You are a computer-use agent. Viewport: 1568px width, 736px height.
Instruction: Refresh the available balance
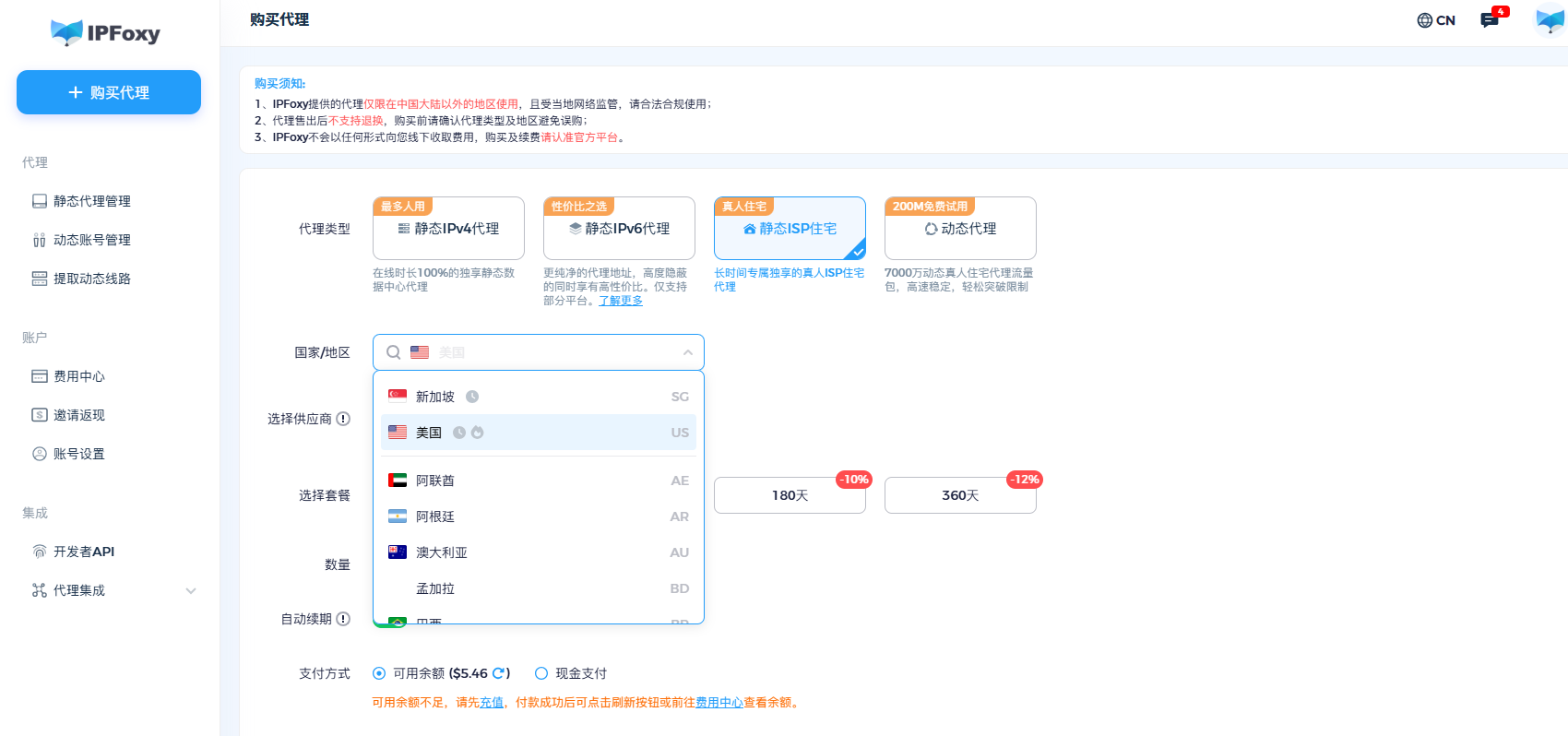(x=498, y=673)
